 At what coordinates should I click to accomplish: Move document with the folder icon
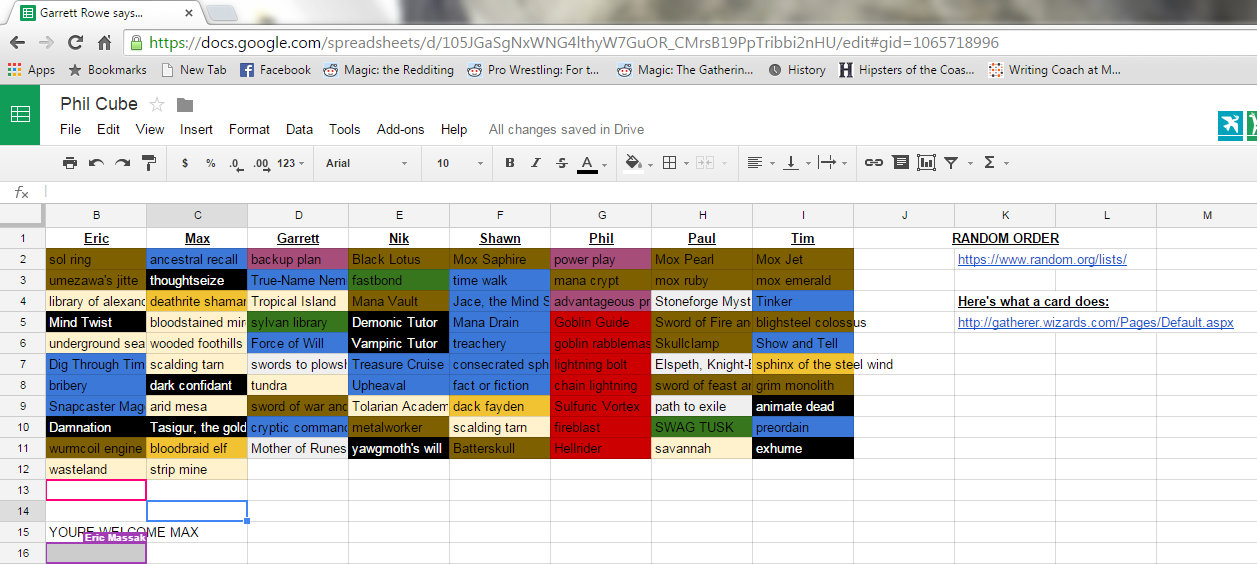pos(185,104)
